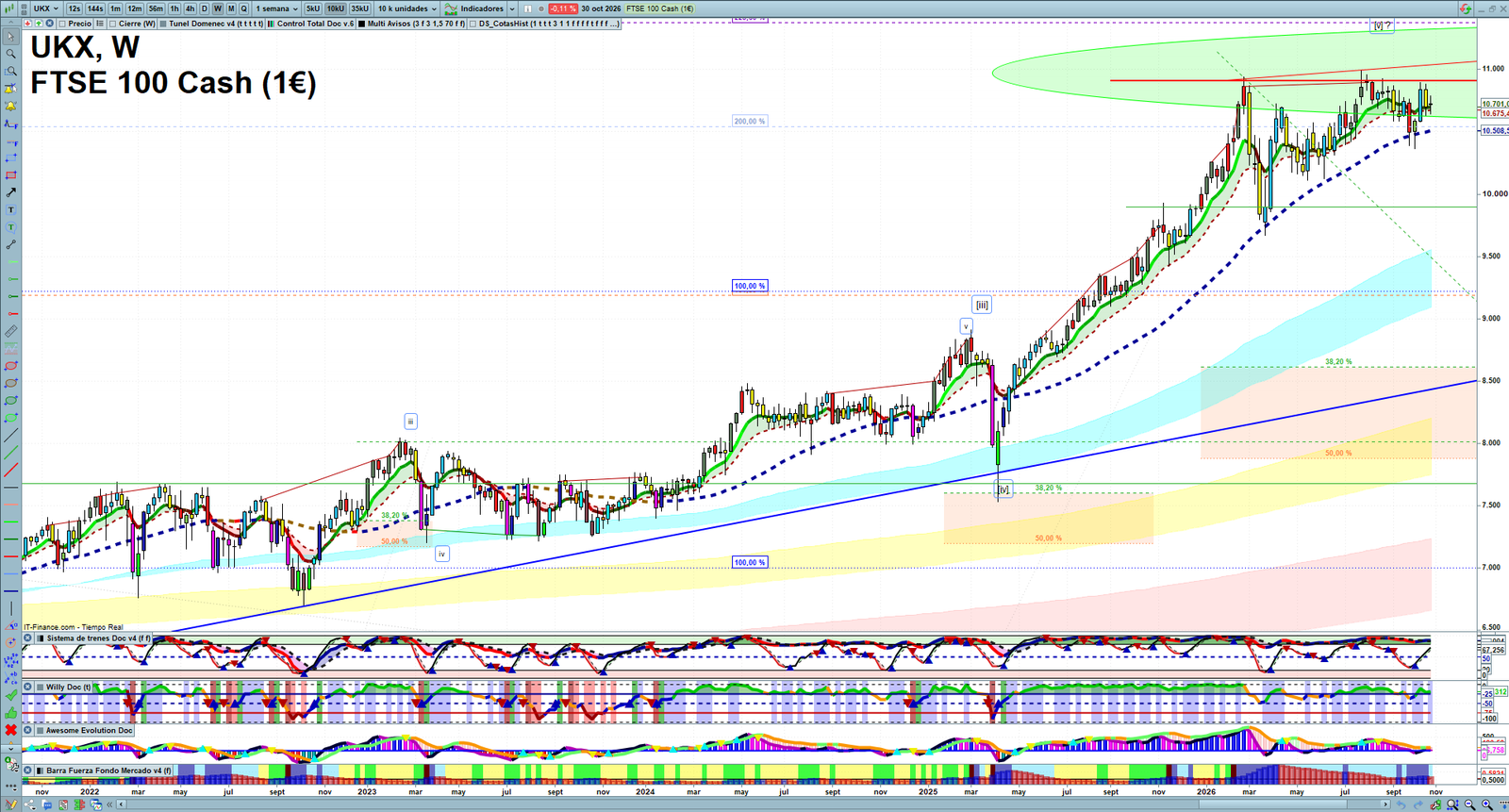Toggle Tunel Domenec v4 indicator visibility
1509x812 pixels.
click(163, 24)
